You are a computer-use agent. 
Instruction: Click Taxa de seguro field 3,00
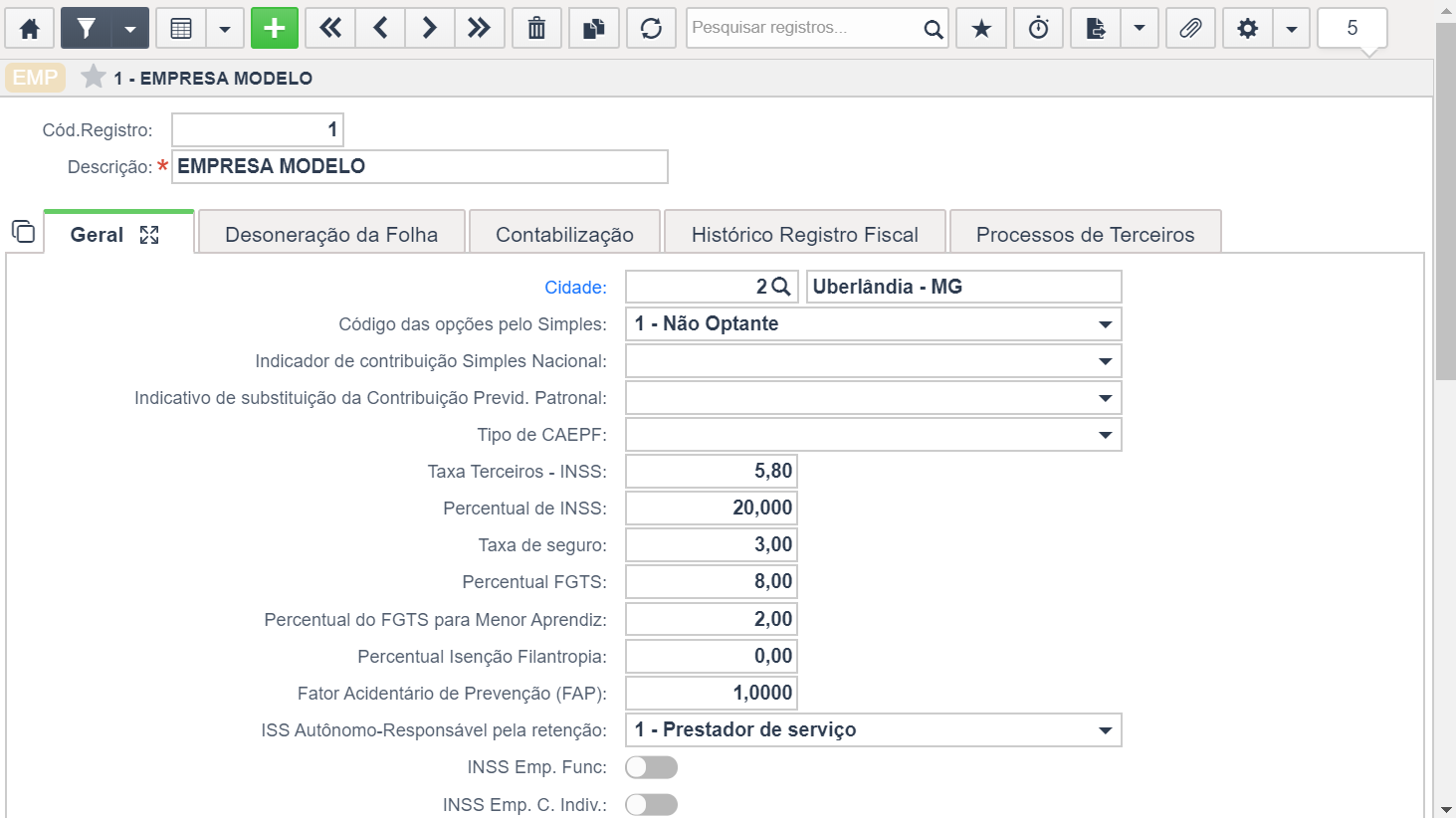coord(712,545)
